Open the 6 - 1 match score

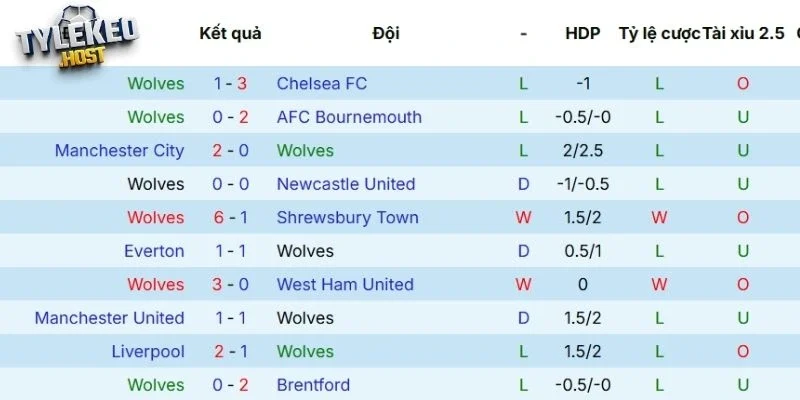click(231, 218)
